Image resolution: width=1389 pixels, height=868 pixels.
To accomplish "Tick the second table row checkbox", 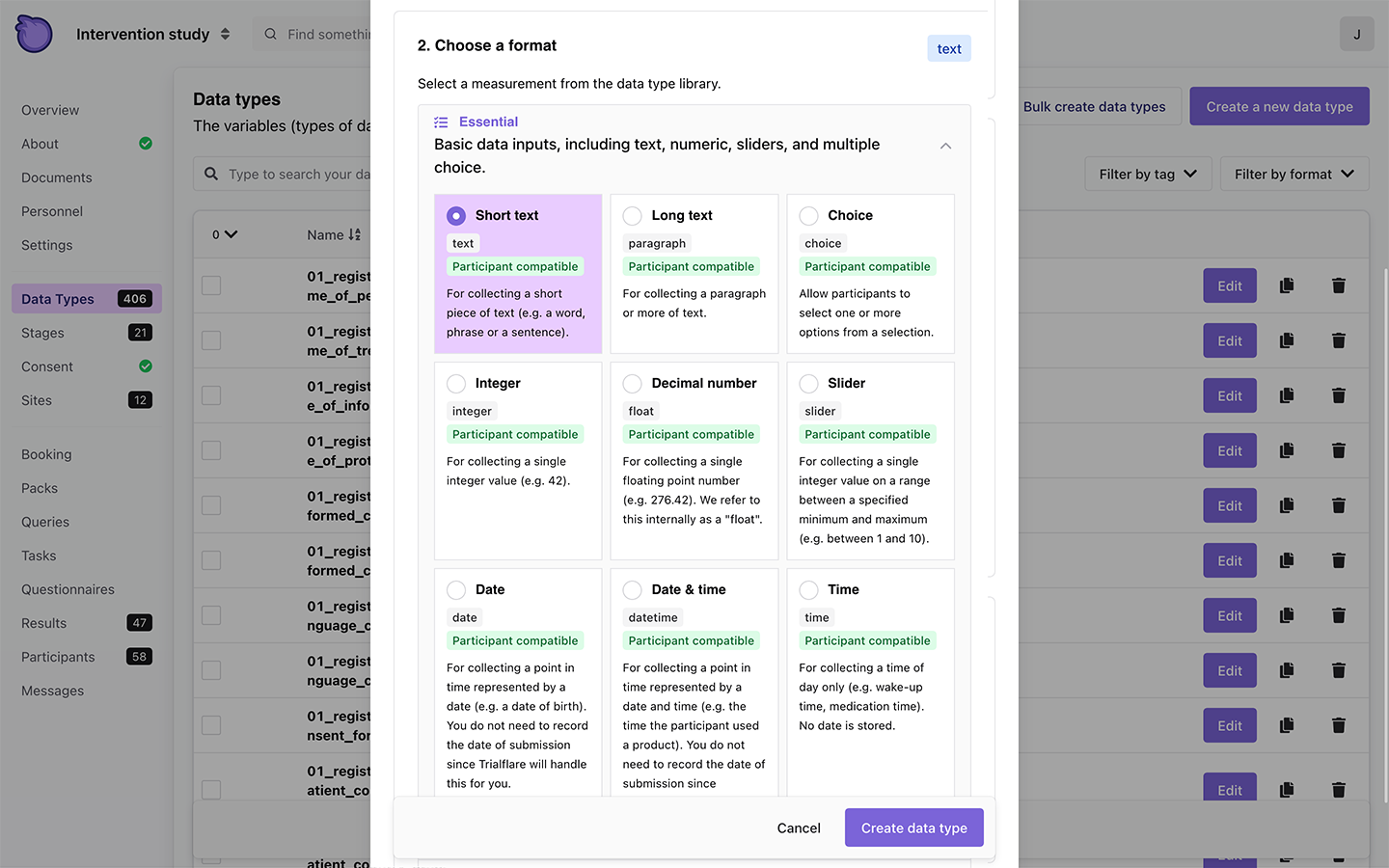I will [x=211, y=340].
